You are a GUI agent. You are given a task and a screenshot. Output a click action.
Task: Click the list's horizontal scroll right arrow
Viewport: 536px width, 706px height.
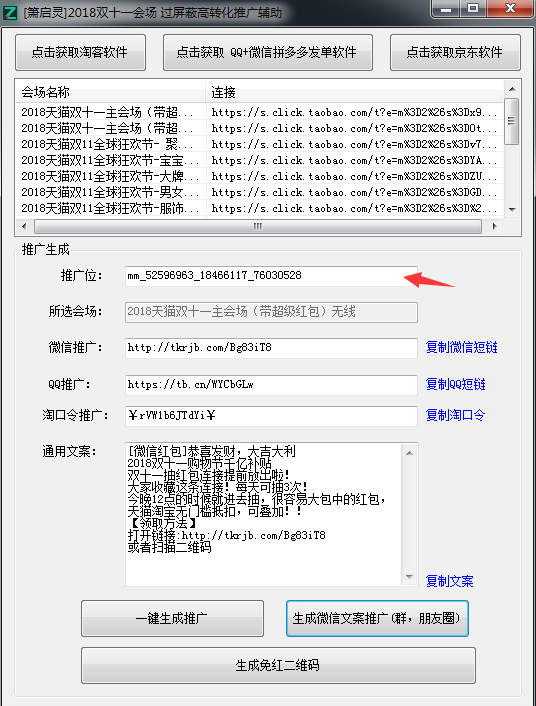[495, 226]
